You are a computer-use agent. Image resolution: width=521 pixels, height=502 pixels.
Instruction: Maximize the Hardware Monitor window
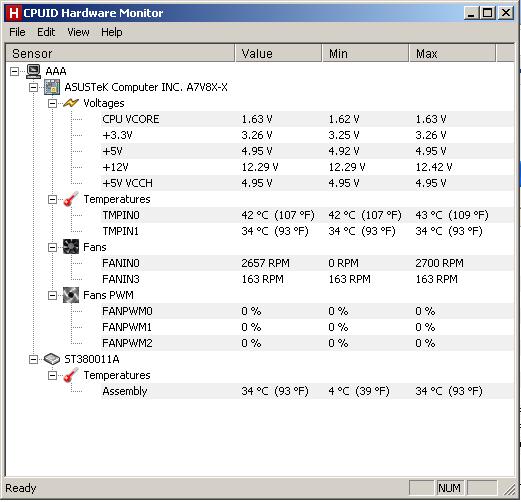tap(488, 13)
